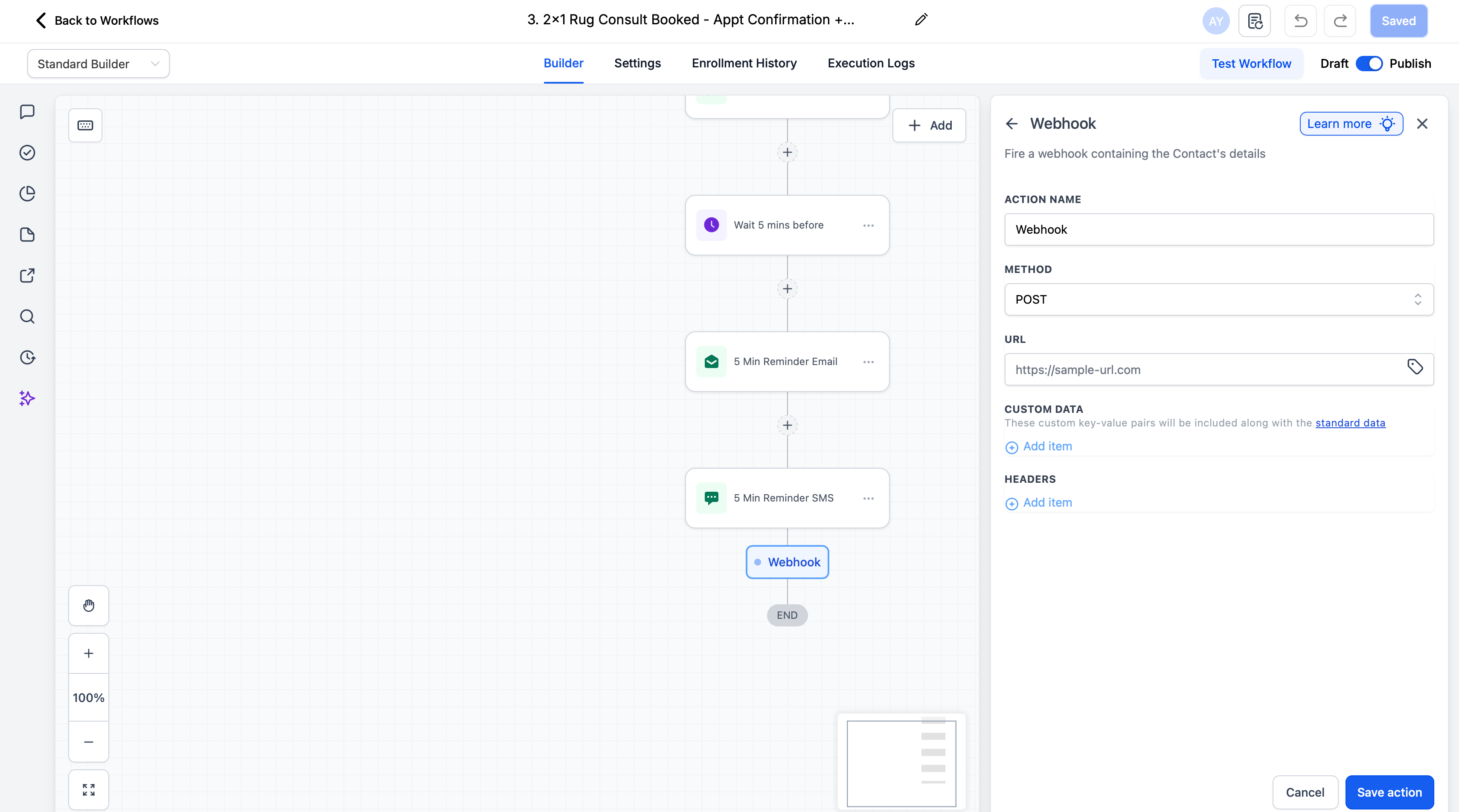The image size is (1459, 812).
Task: Click the undo arrow icon
Action: 1300,21
